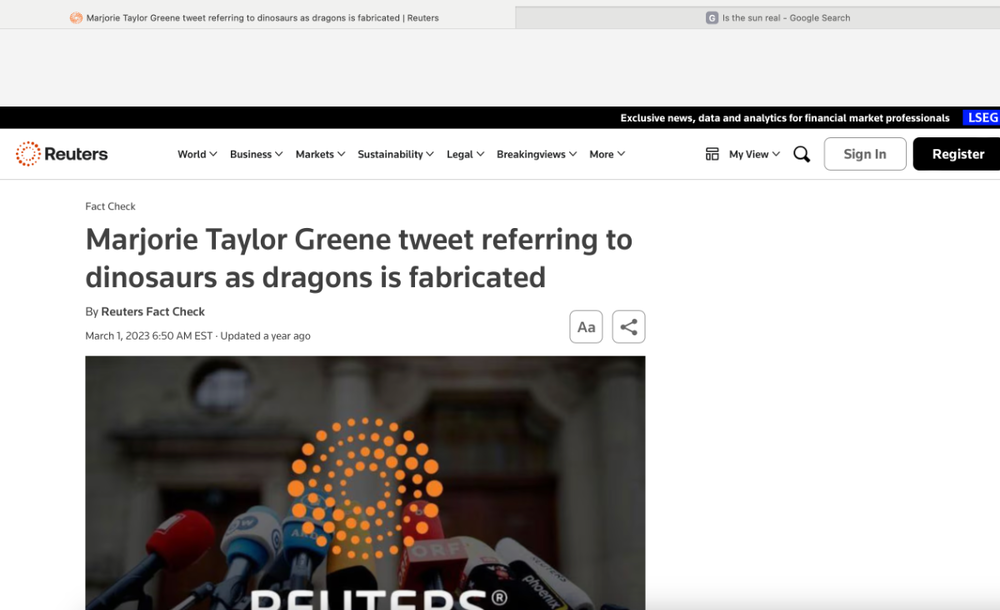Open the Breakingviews navigation menu
This screenshot has height=610, width=1000.
click(x=536, y=154)
